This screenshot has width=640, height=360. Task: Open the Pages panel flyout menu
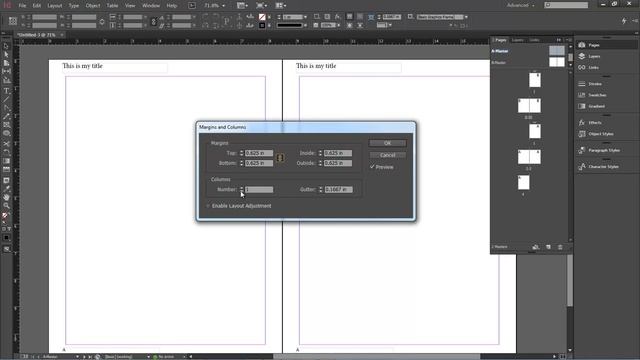569,40
